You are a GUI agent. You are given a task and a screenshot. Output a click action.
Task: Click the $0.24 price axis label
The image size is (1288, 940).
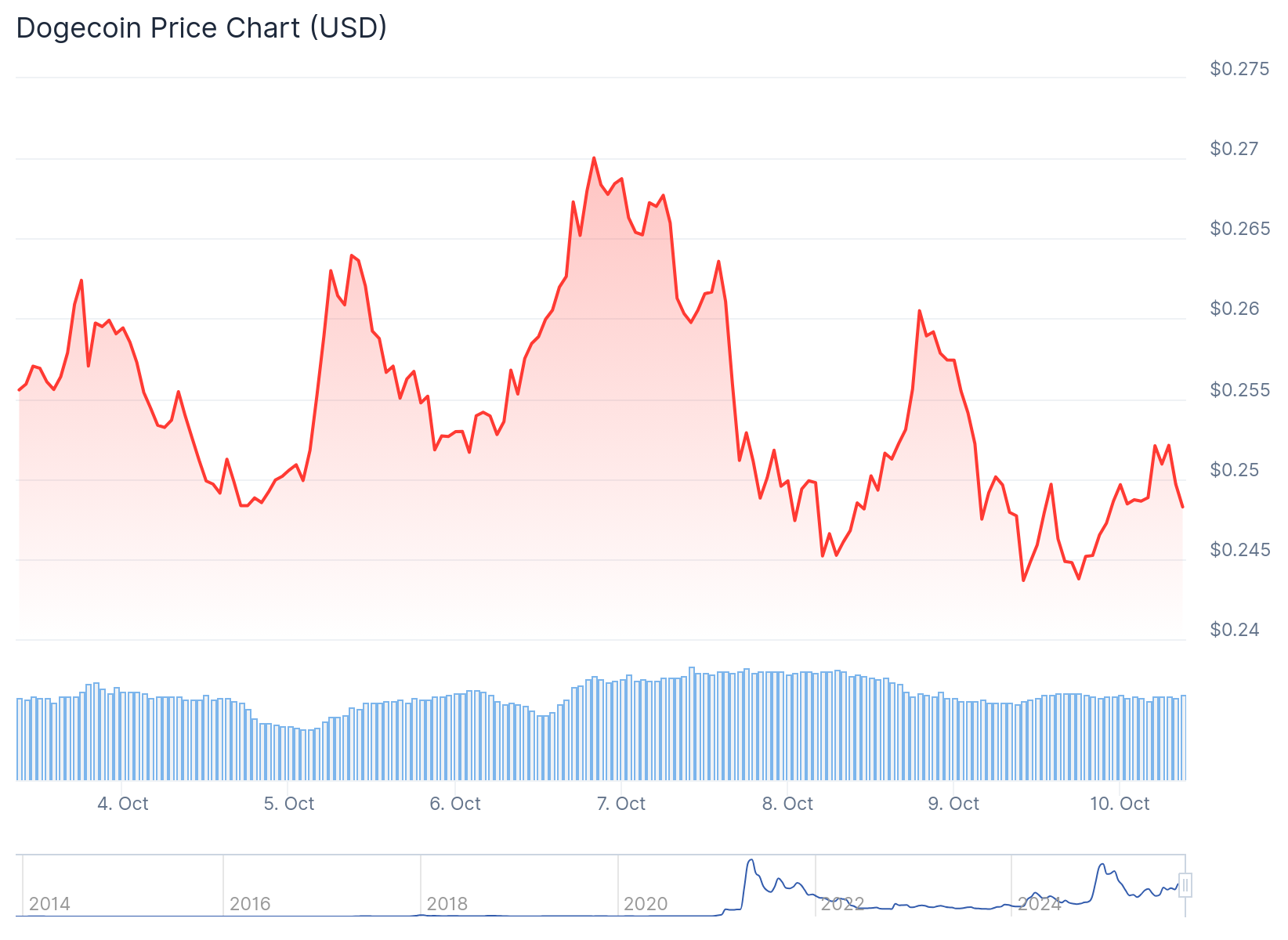pyautogui.click(x=1234, y=630)
